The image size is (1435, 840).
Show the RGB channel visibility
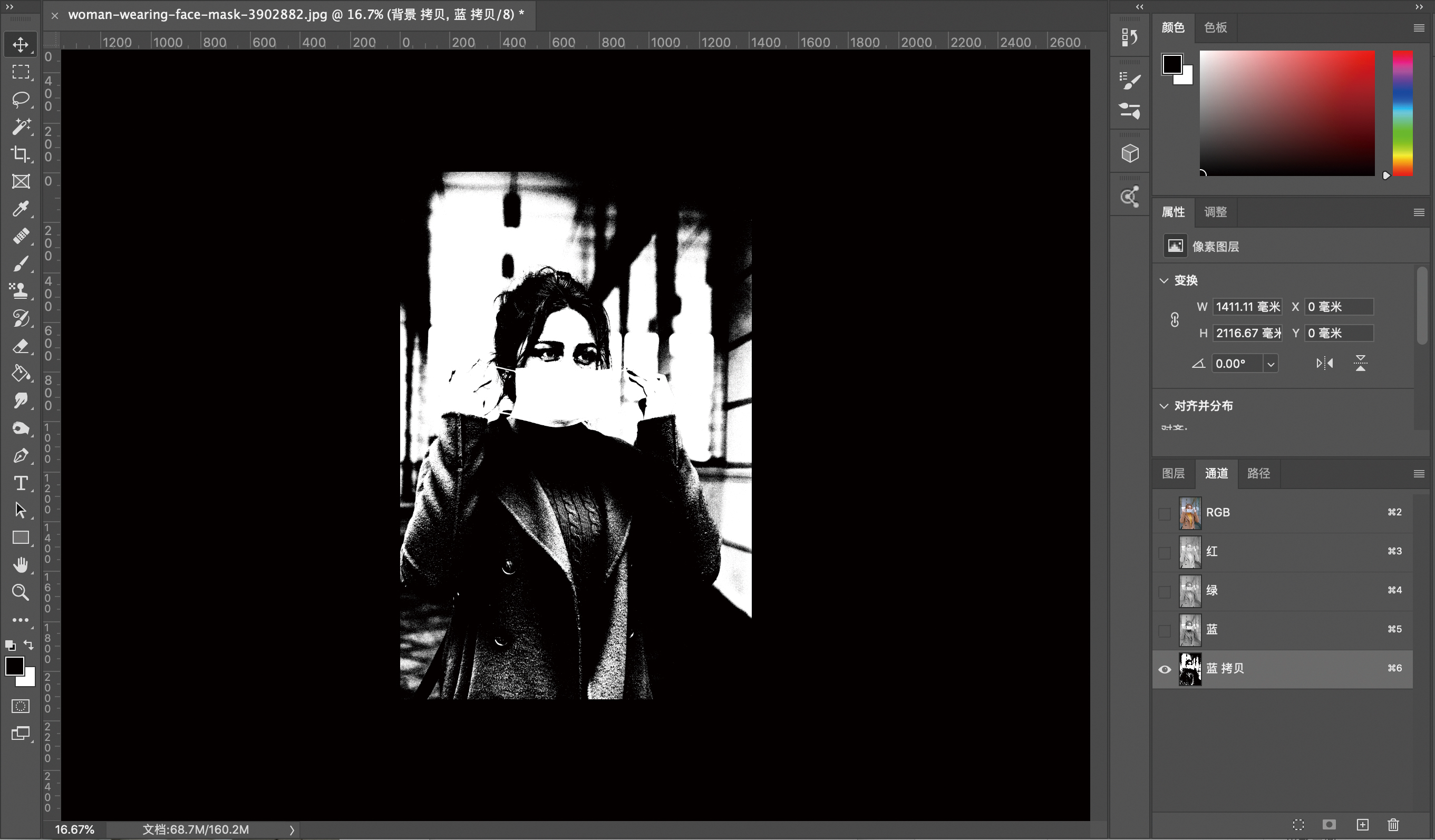tap(1165, 513)
